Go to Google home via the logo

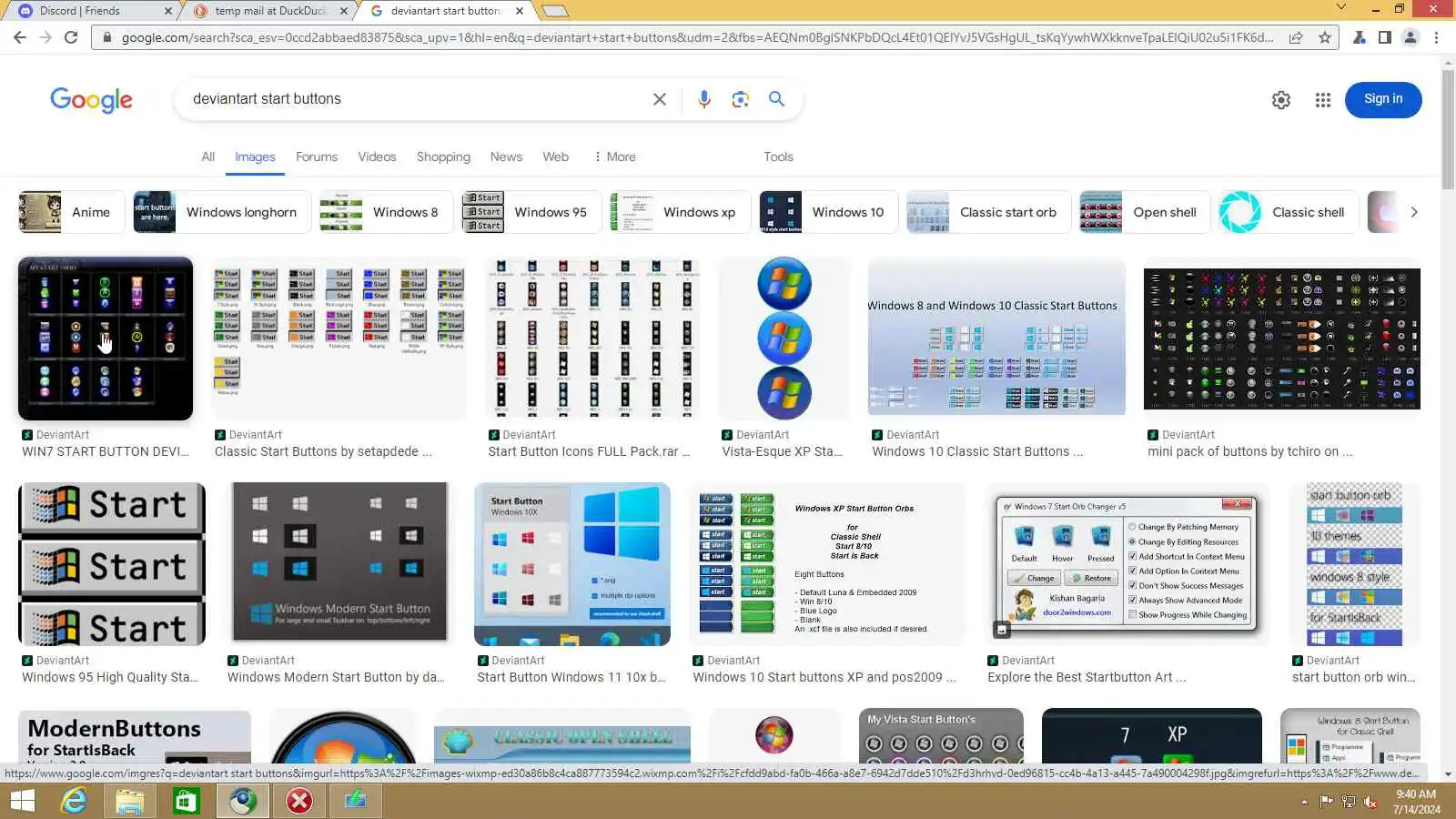coord(91,100)
